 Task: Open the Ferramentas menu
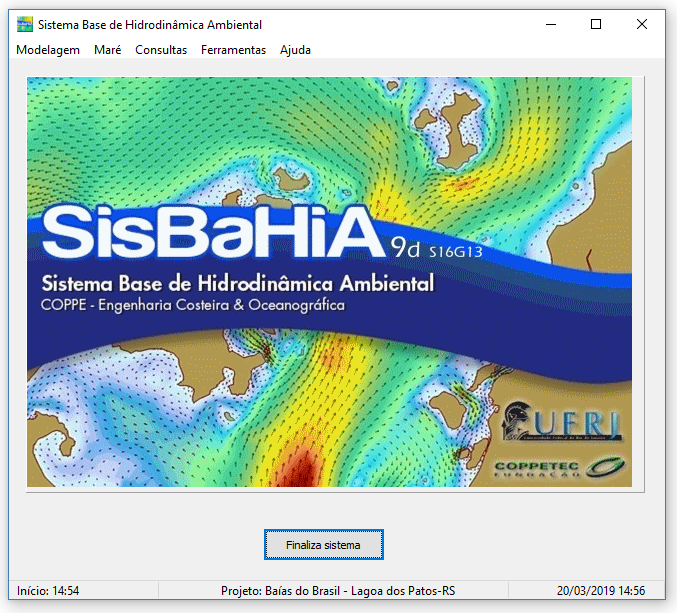(233, 50)
